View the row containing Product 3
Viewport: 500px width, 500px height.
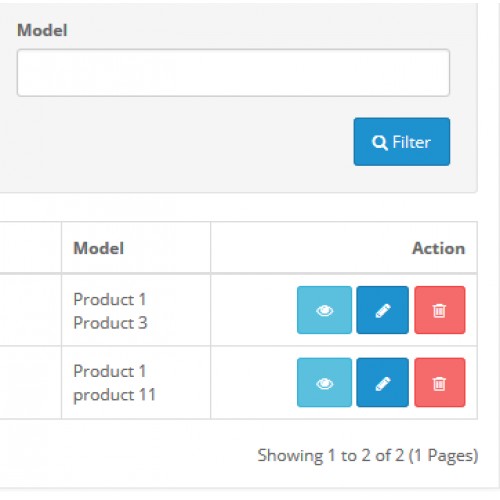(324, 310)
